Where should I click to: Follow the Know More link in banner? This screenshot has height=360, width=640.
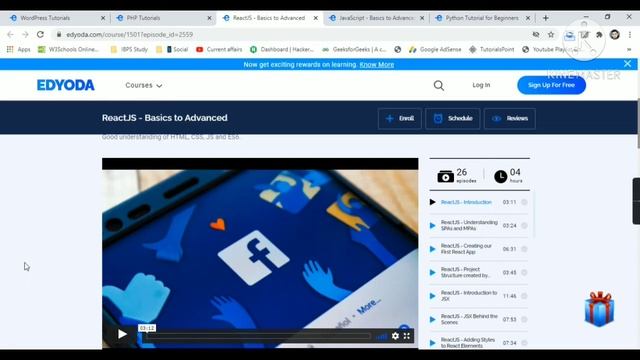click(377, 64)
